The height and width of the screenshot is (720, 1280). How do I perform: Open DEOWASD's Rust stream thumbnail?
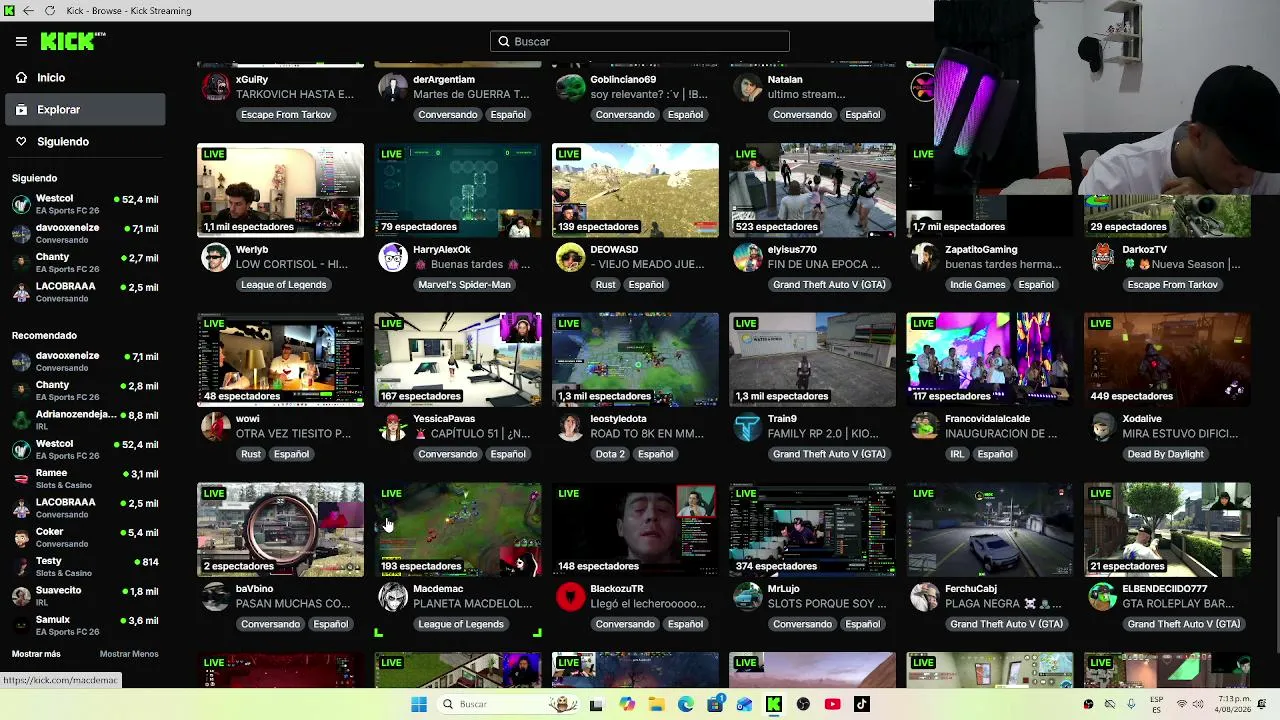(635, 190)
